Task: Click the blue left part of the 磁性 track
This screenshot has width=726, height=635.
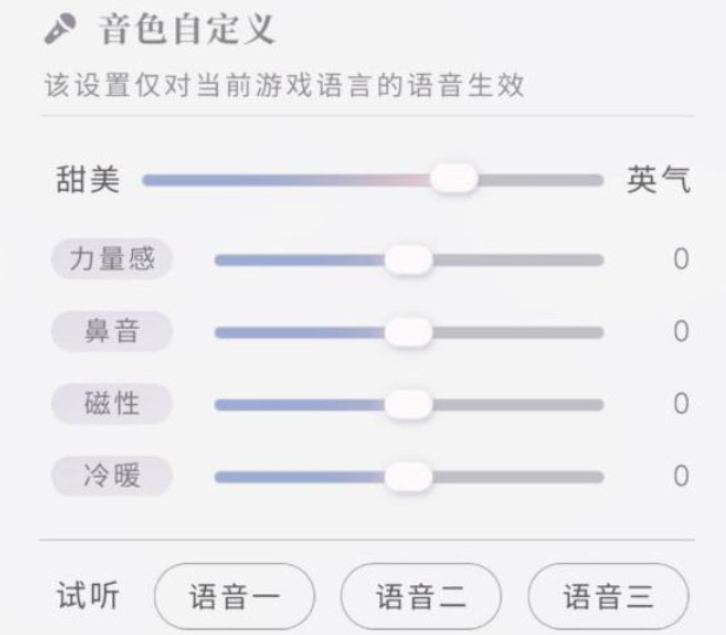Action: [x=300, y=405]
